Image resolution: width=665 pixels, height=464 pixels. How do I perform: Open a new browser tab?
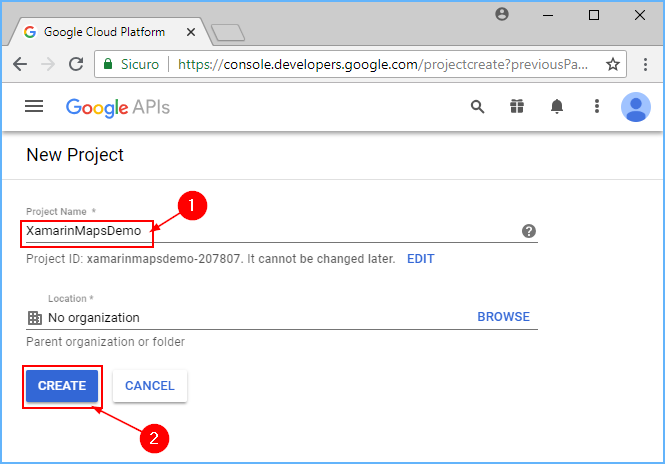(x=228, y=32)
